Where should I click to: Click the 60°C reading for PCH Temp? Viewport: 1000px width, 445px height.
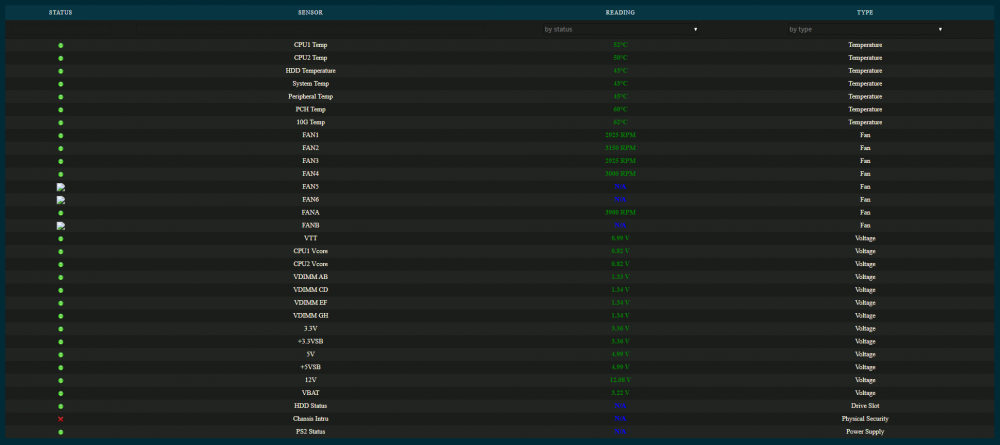coord(620,110)
